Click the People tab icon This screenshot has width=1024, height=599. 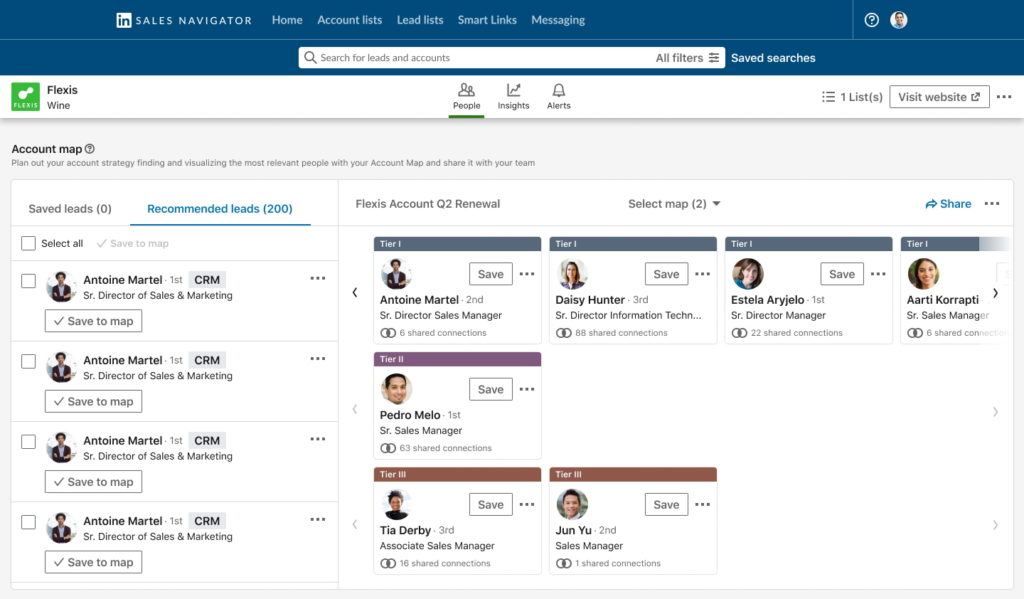click(x=465, y=89)
